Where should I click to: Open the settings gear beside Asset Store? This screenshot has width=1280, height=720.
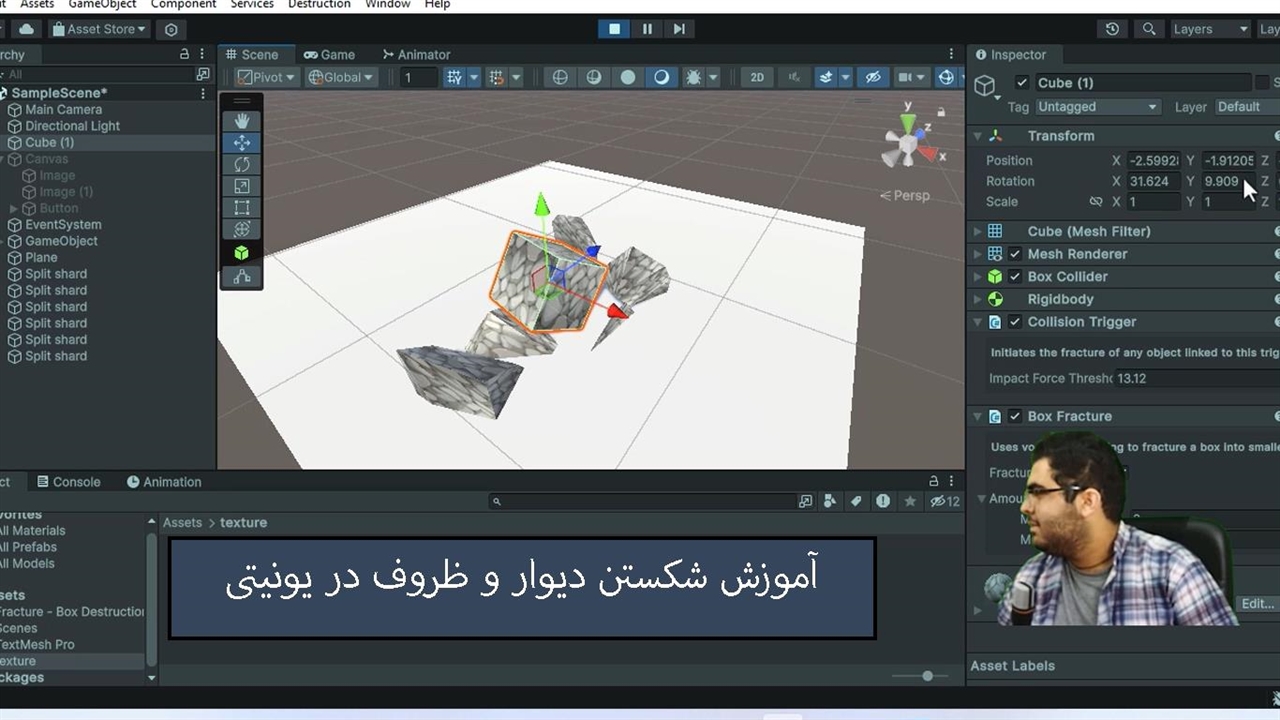point(171,29)
